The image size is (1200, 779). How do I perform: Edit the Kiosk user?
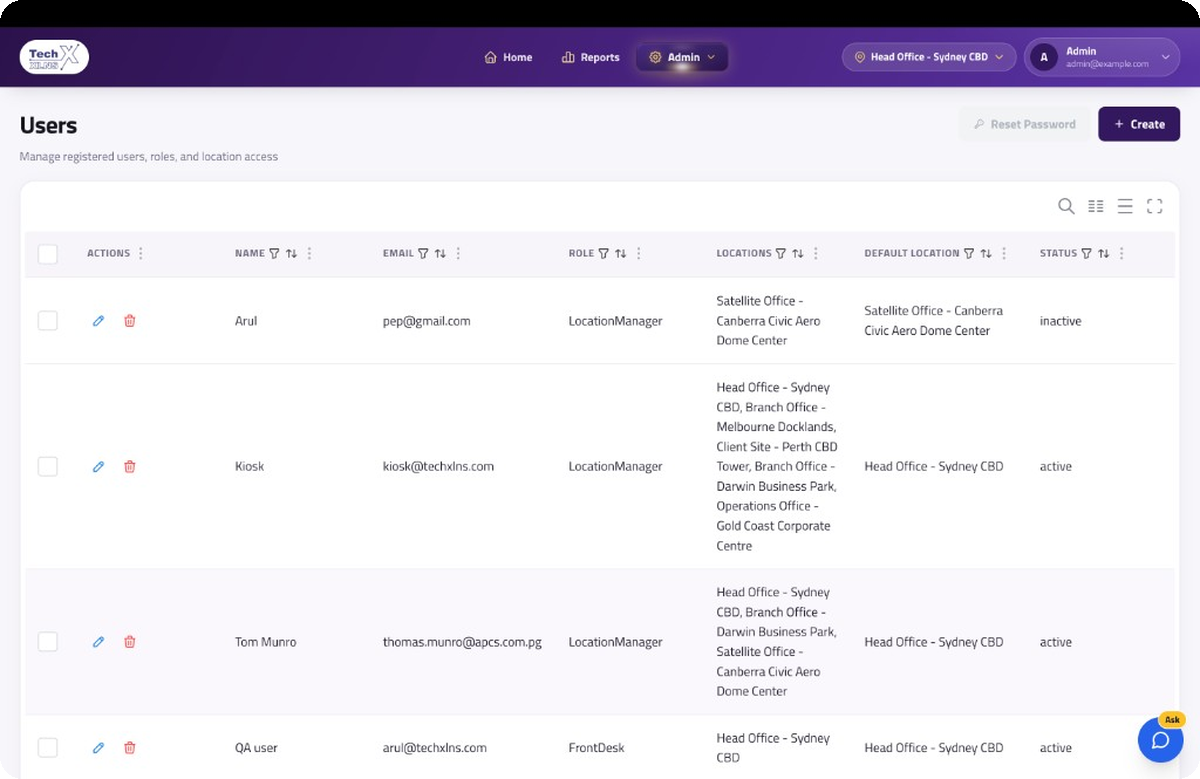pos(98,466)
